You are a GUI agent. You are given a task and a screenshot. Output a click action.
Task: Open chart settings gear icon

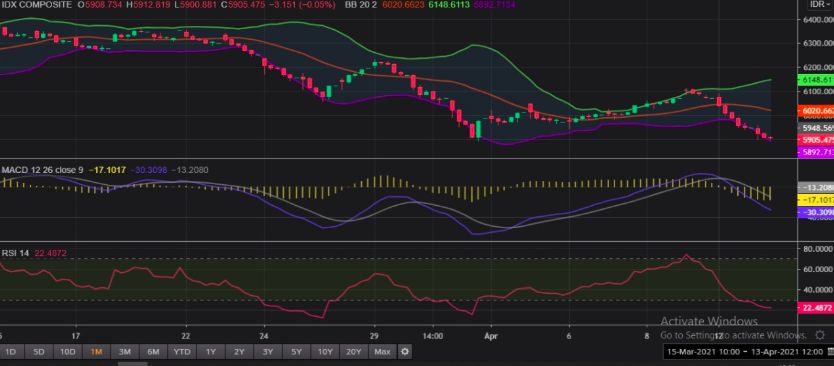(405, 352)
